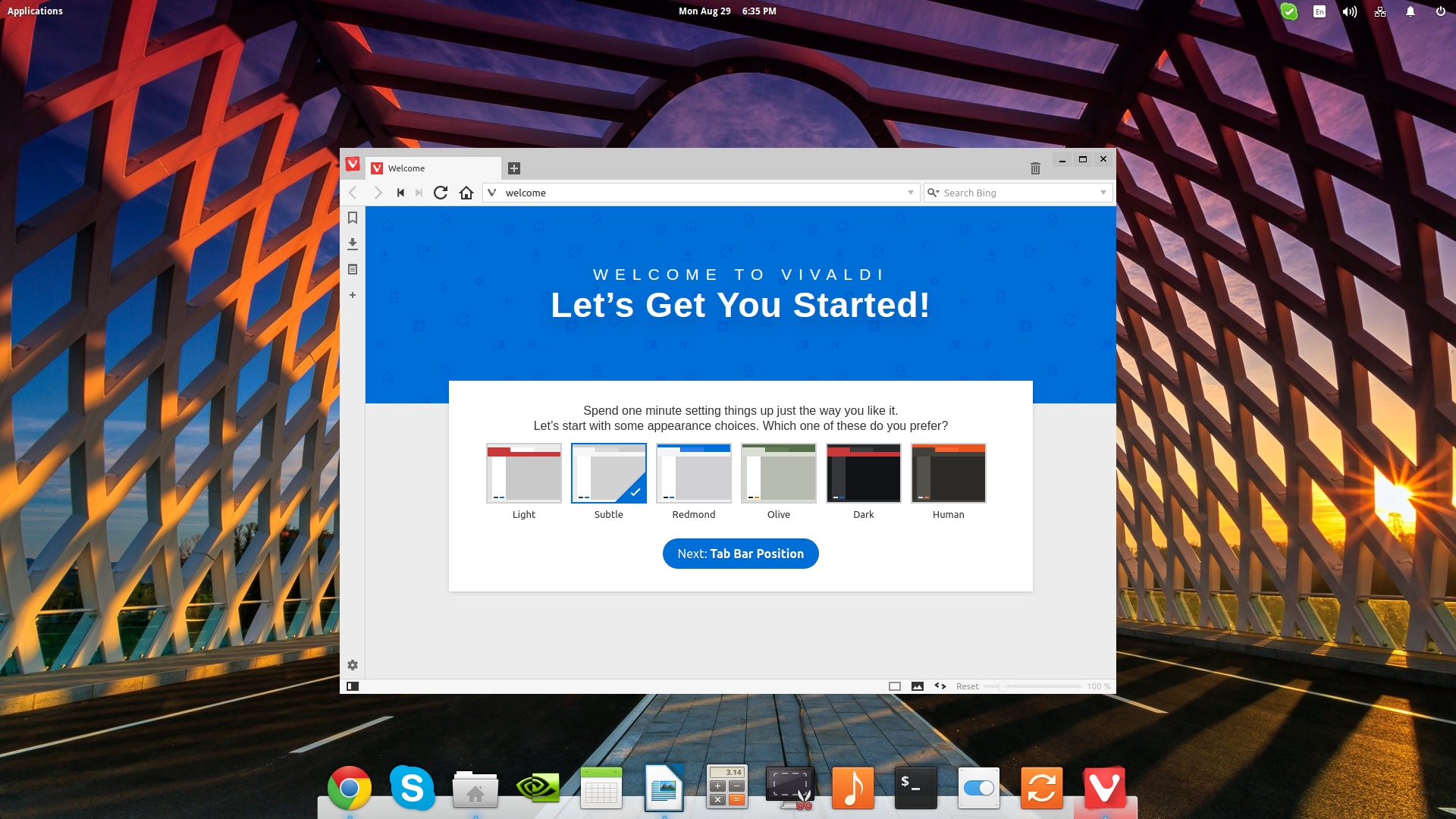Open the Vivaldi menu logo button
Viewport: 1456px width, 819px height.
click(353, 164)
